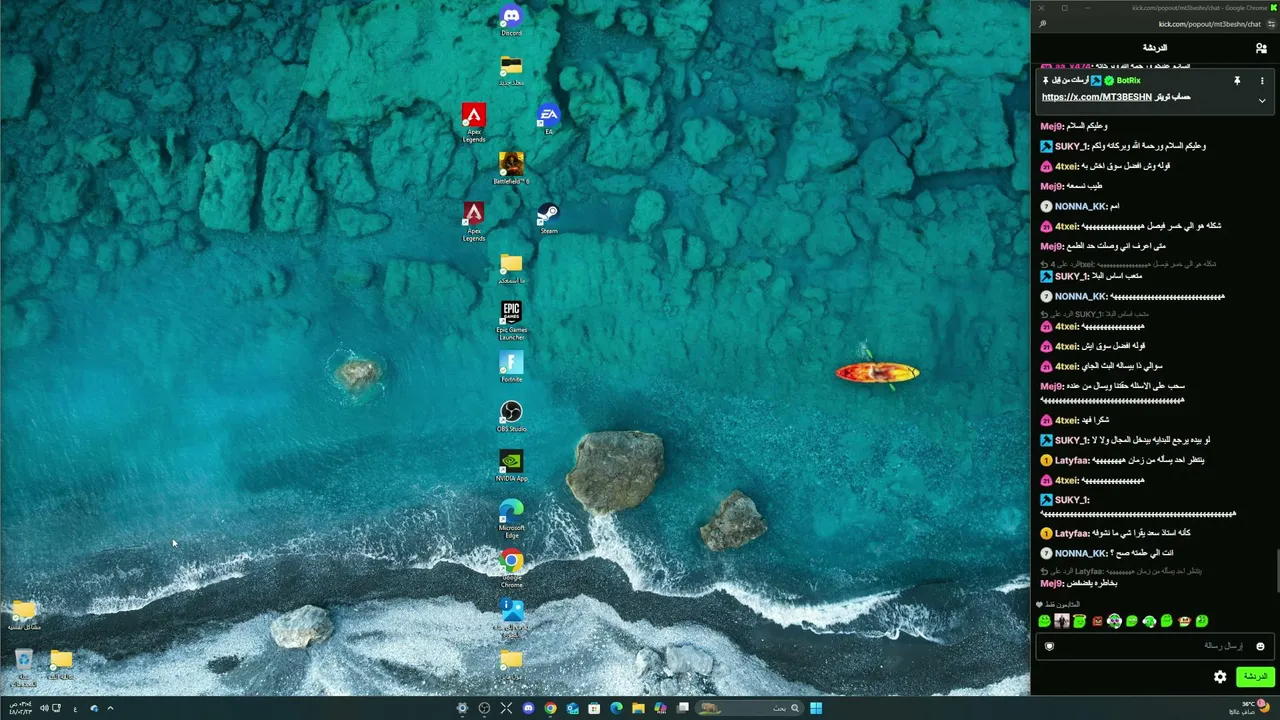Click the followers-only heart label

pyautogui.click(x=1057, y=604)
